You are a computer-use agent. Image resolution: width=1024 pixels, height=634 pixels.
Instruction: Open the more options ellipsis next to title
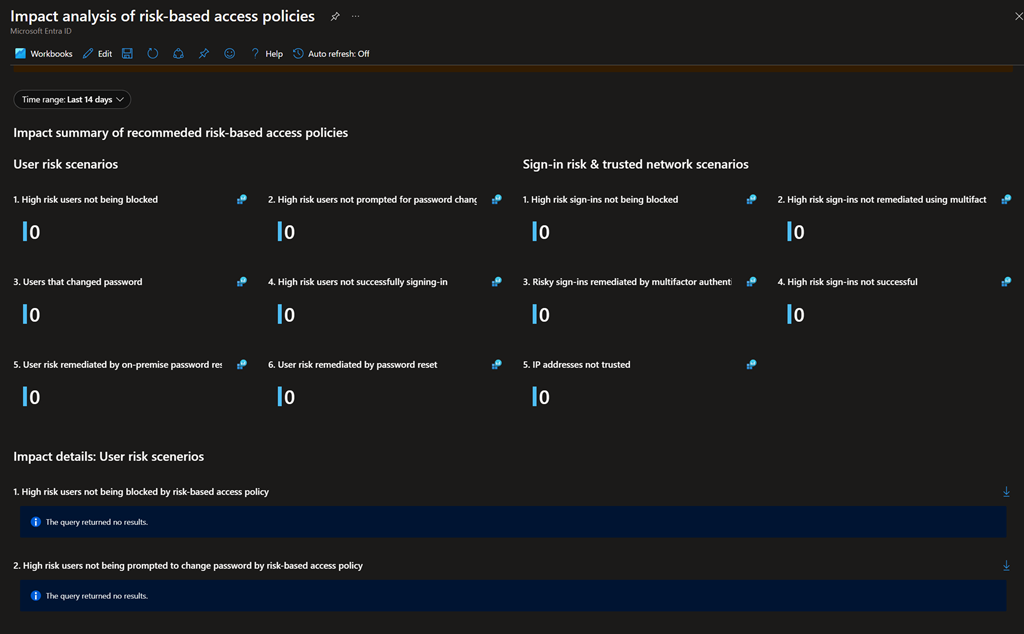(355, 17)
